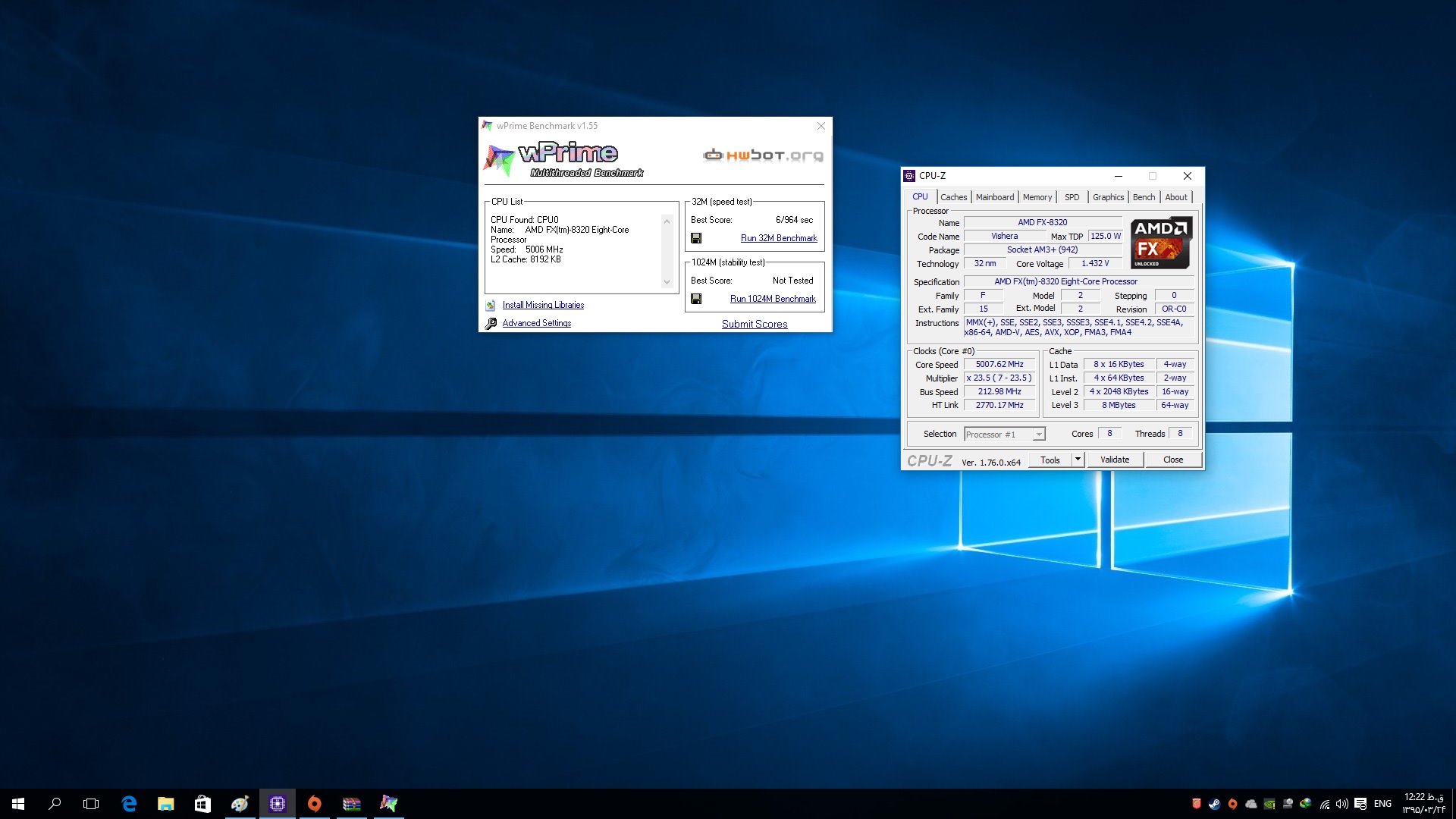The image size is (1456, 819).
Task: Click the Tools button in CPU-Z
Action: click(x=1050, y=460)
